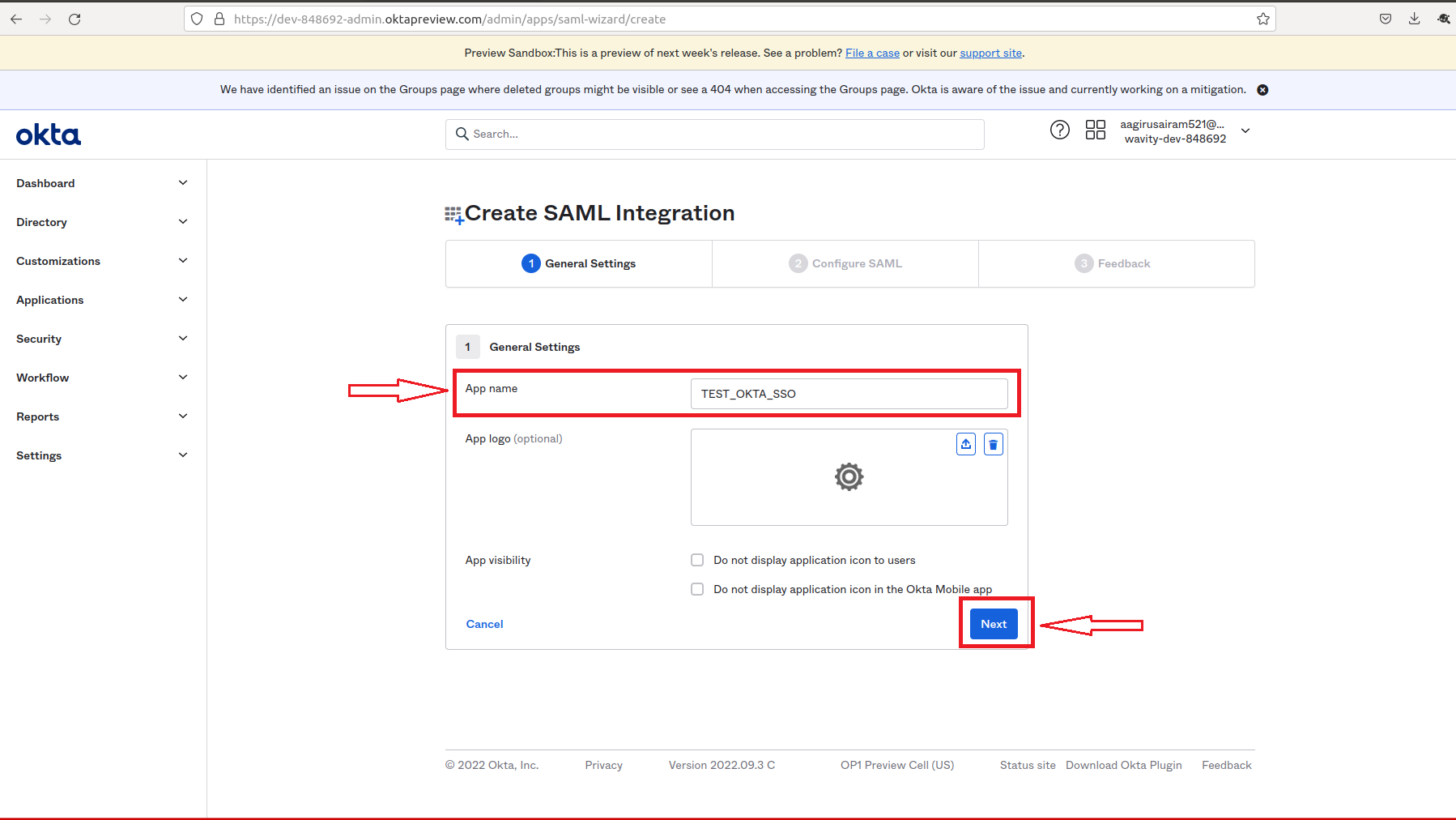The width and height of the screenshot is (1456, 820).
Task: Expand the Dashboard menu chevron
Action: tap(183, 183)
